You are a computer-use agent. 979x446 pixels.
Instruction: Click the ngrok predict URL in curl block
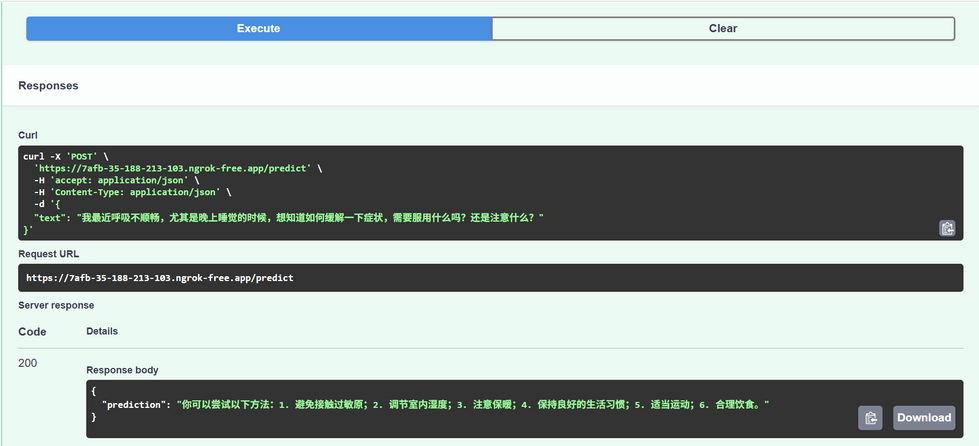172,169
